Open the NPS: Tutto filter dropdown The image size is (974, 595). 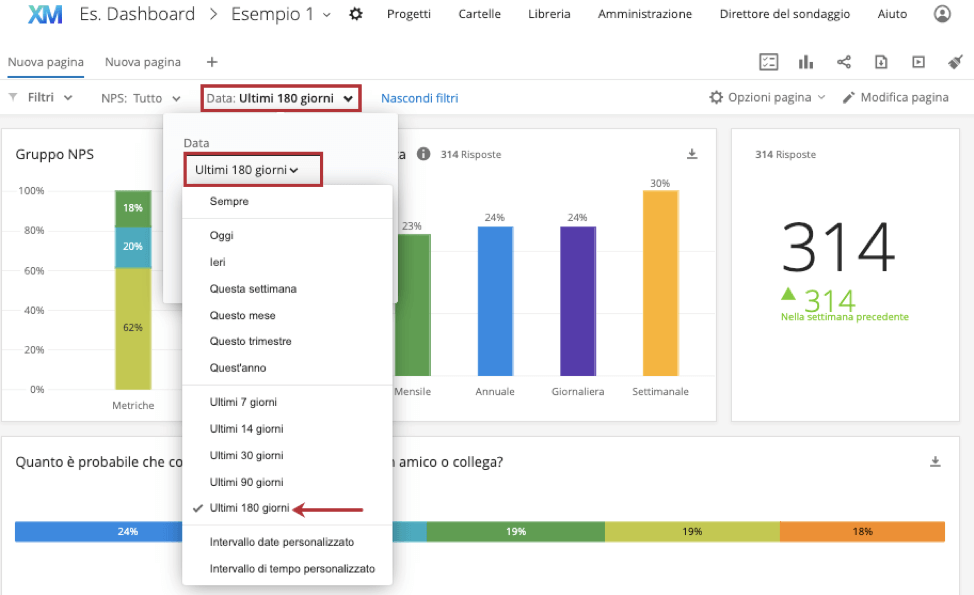point(141,98)
